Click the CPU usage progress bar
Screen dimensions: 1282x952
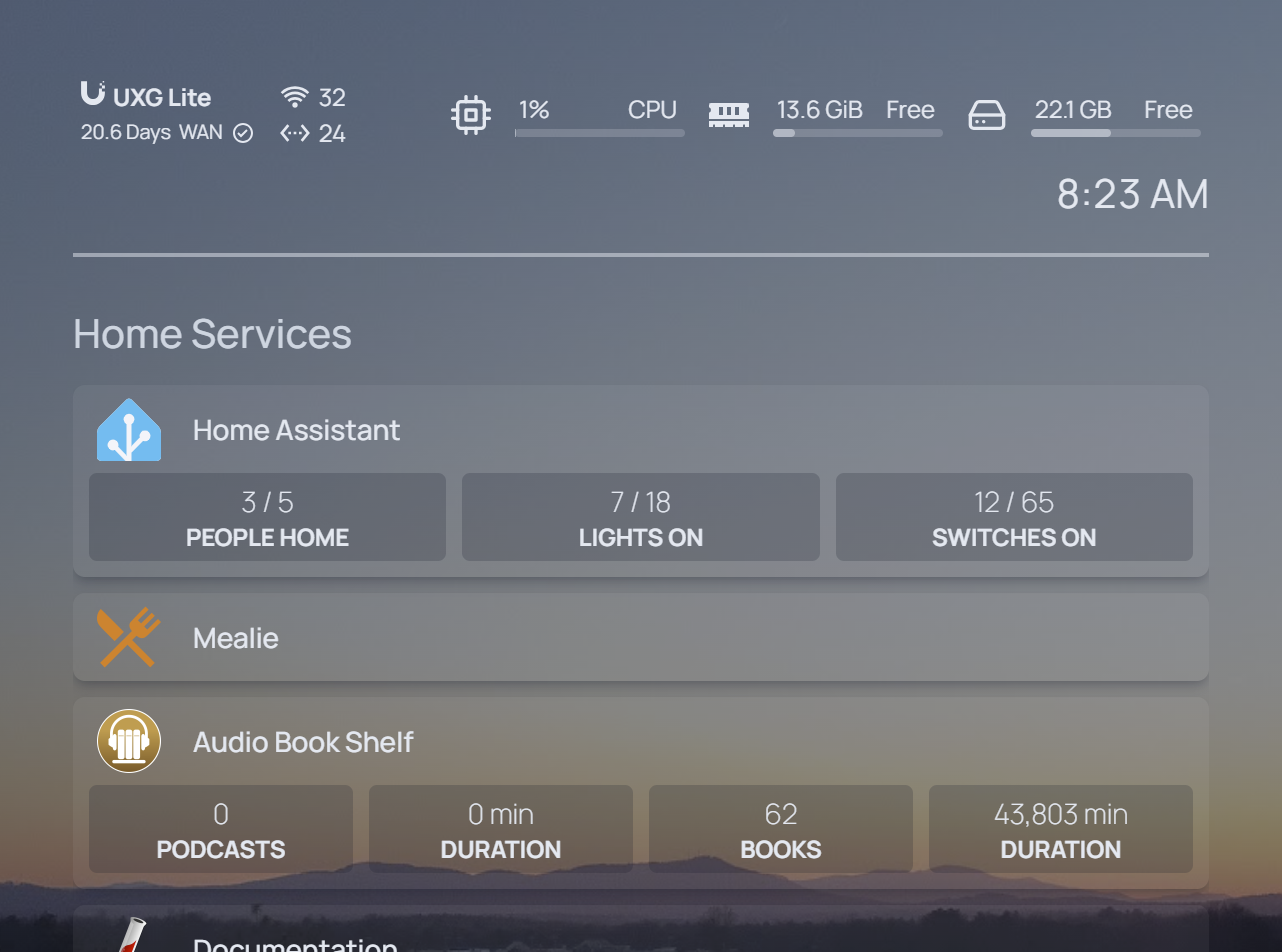(600, 133)
